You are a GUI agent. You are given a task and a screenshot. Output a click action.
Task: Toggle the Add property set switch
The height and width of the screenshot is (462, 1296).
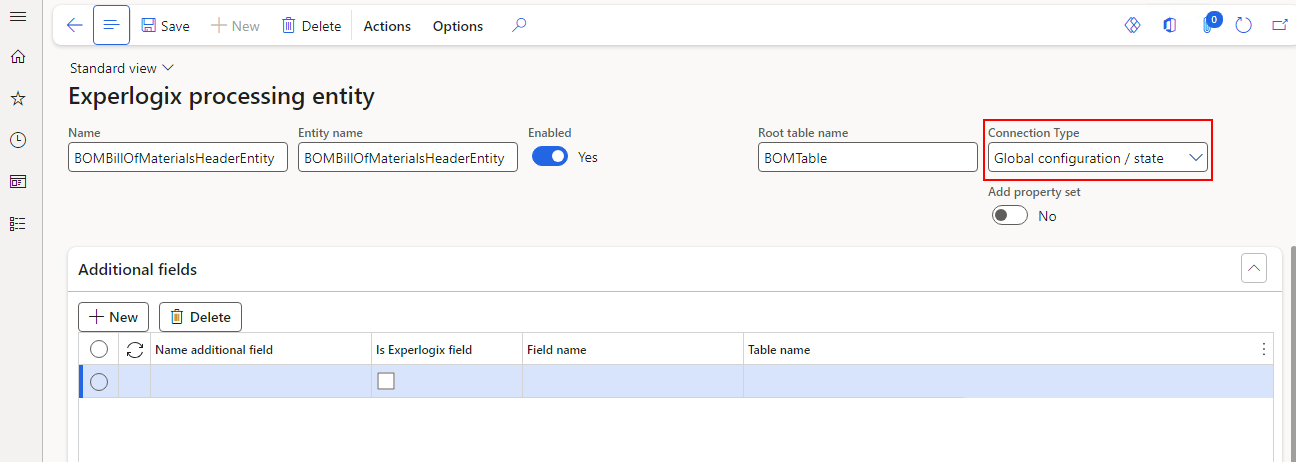click(1010, 216)
